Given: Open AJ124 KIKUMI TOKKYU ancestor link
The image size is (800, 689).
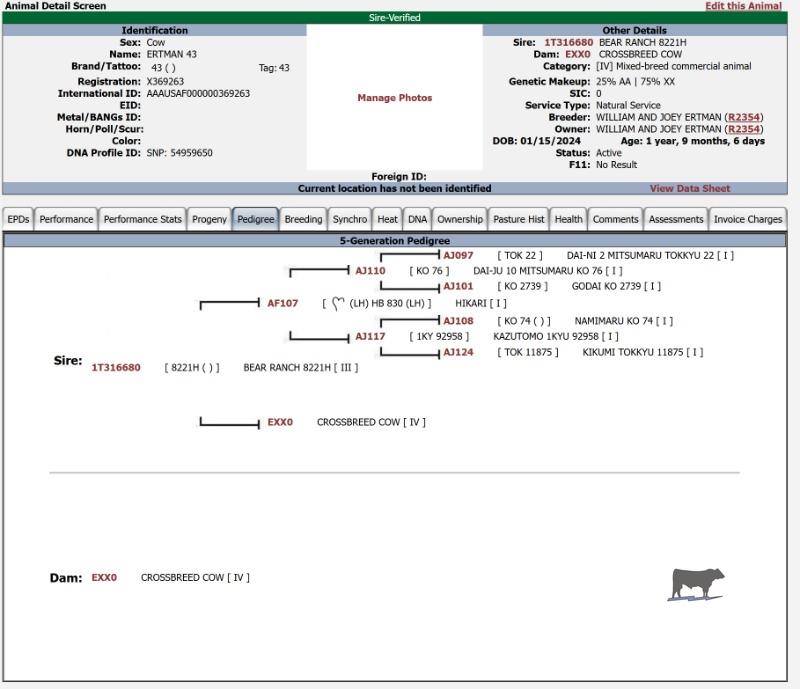Looking at the screenshot, I should pos(458,352).
